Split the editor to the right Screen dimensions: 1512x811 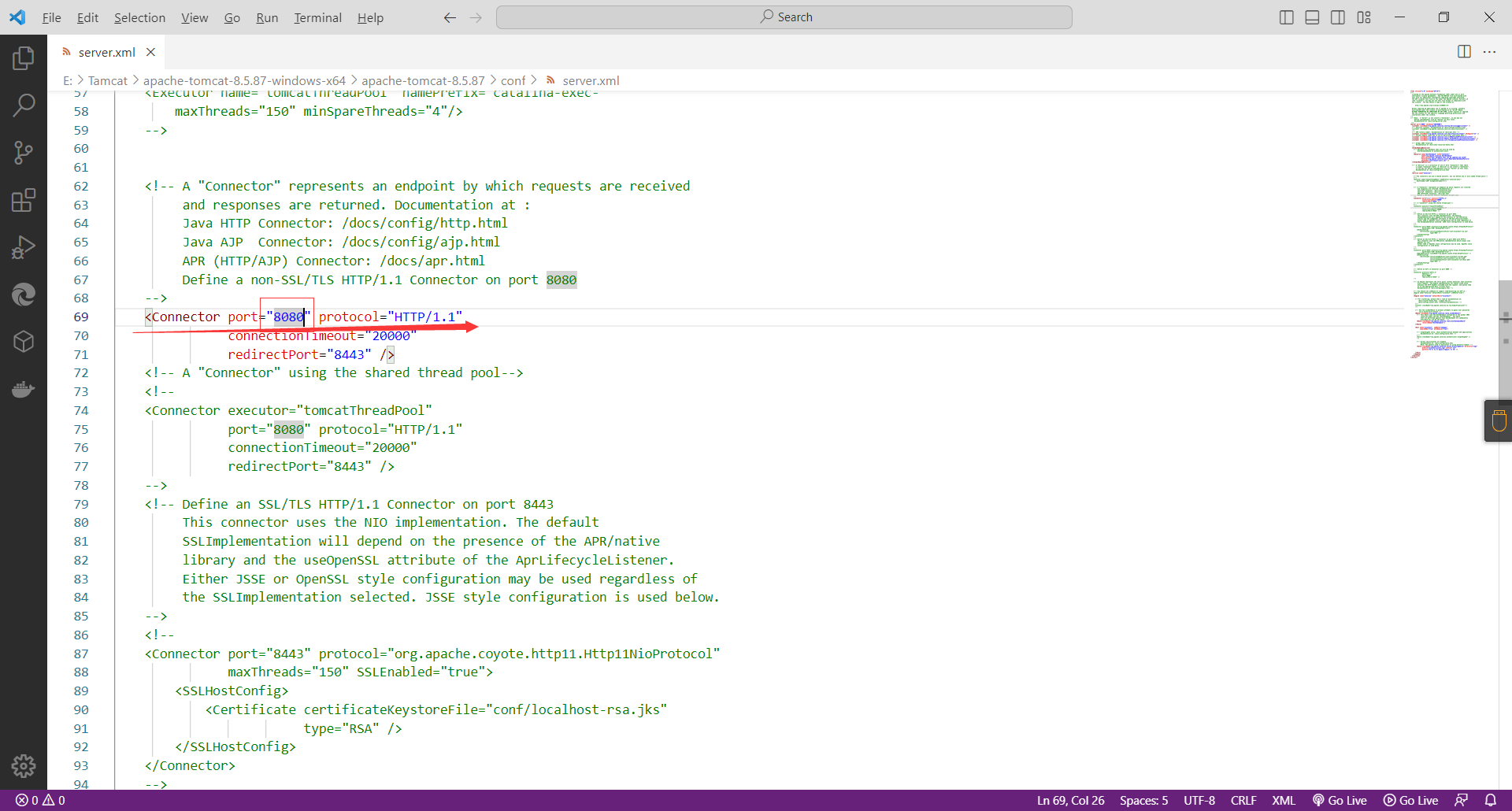(1464, 51)
